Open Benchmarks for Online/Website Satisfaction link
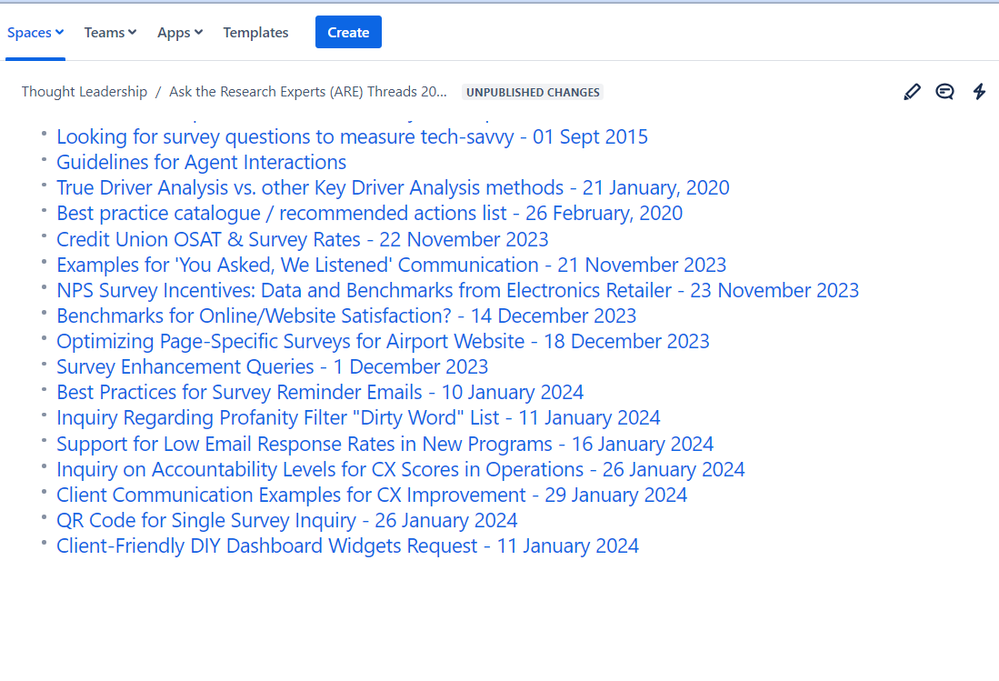This screenshot has height=681, width=999. [347, 315]
